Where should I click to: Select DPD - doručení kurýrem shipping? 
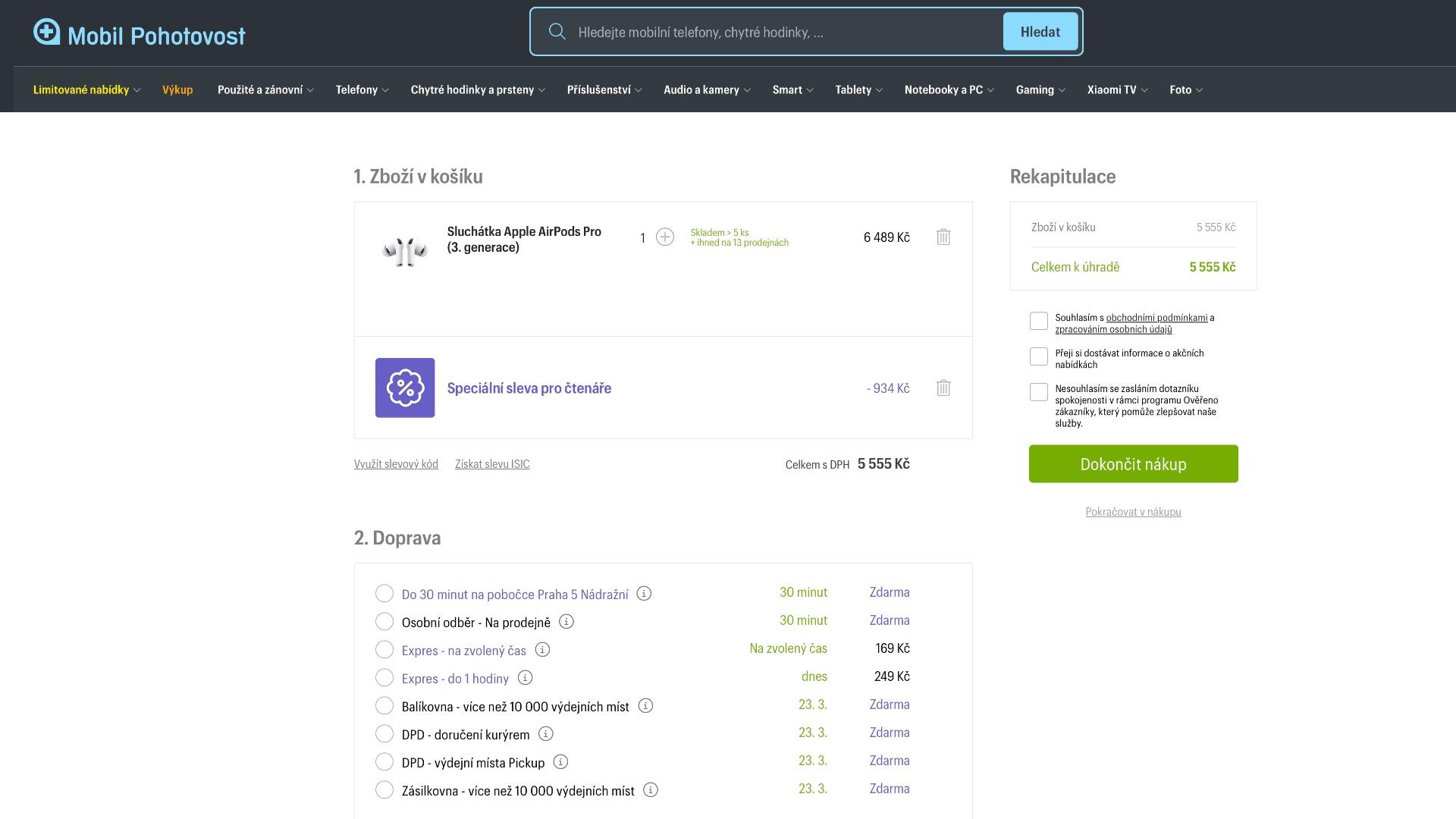click(x=384, y=734)
